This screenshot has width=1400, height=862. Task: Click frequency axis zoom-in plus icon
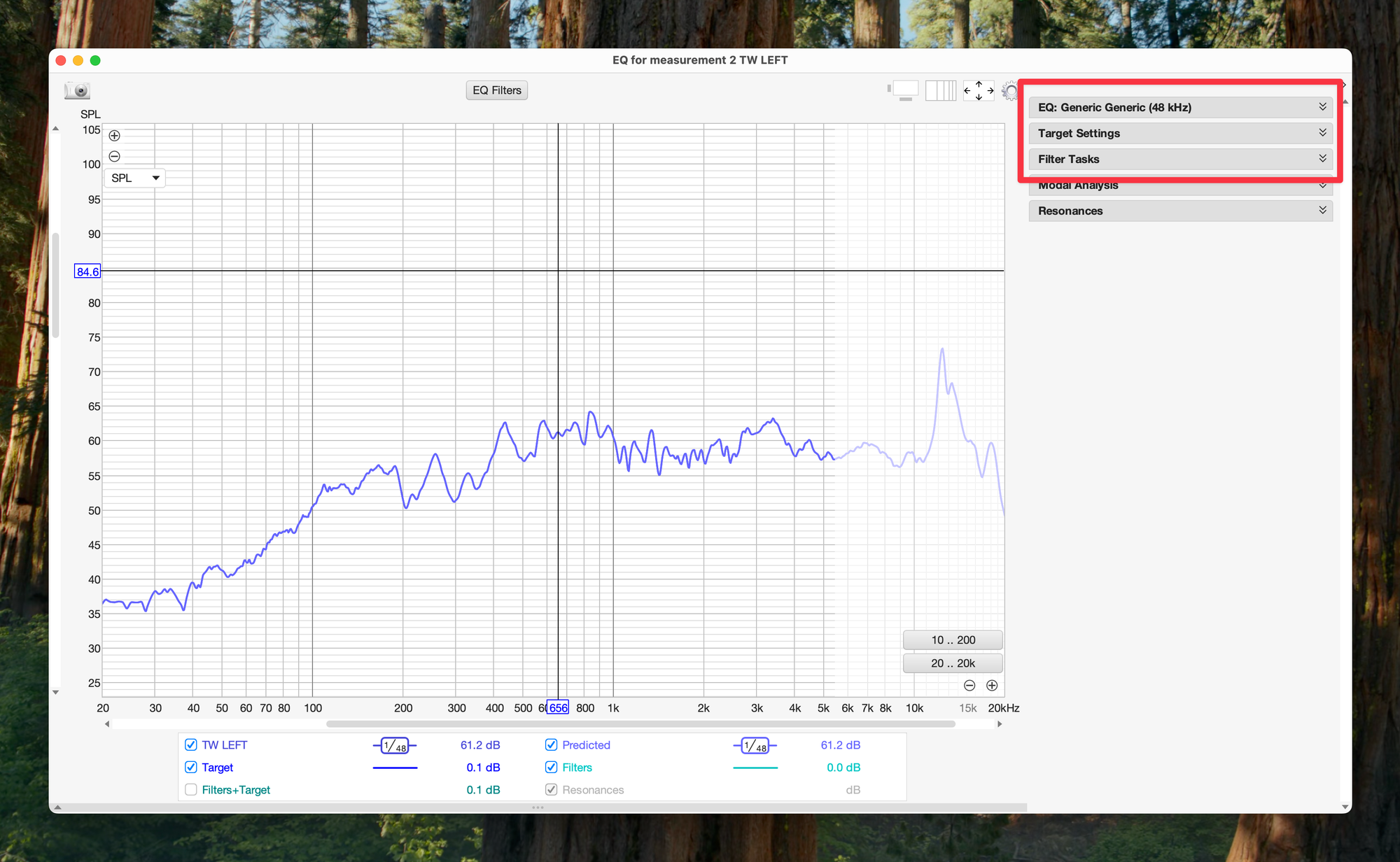[992, 686]
